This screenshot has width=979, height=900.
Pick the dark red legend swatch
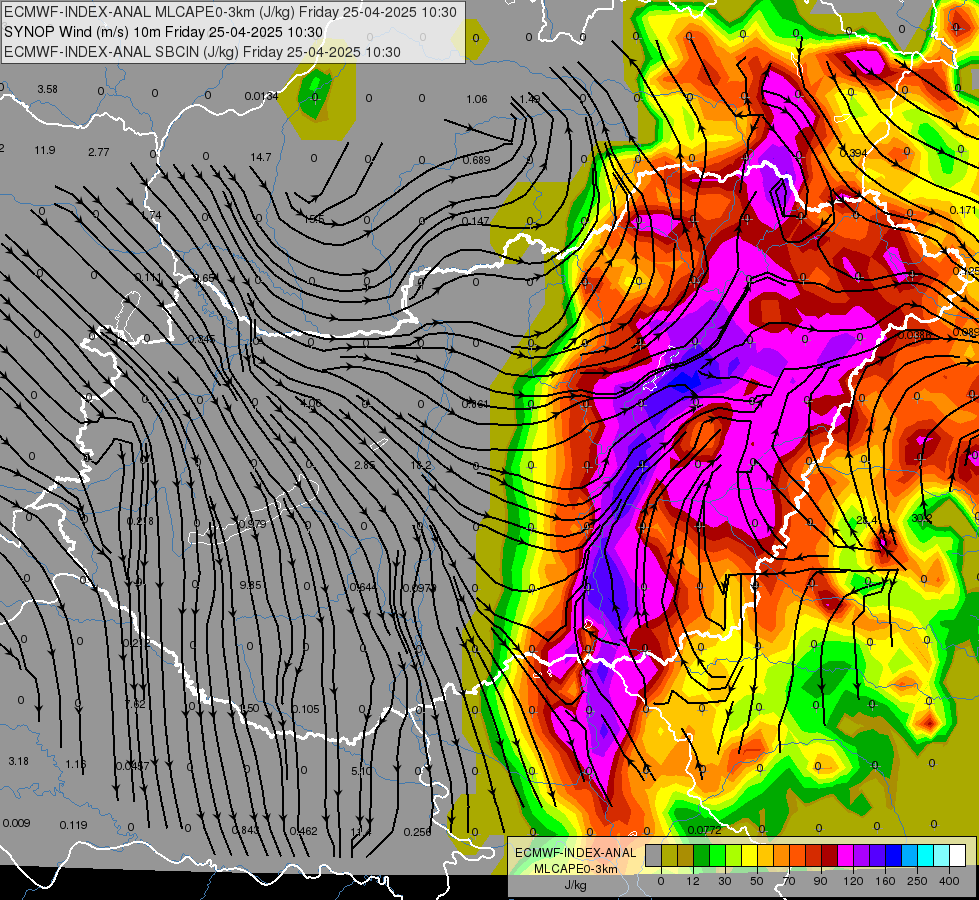tap(830, 856)
